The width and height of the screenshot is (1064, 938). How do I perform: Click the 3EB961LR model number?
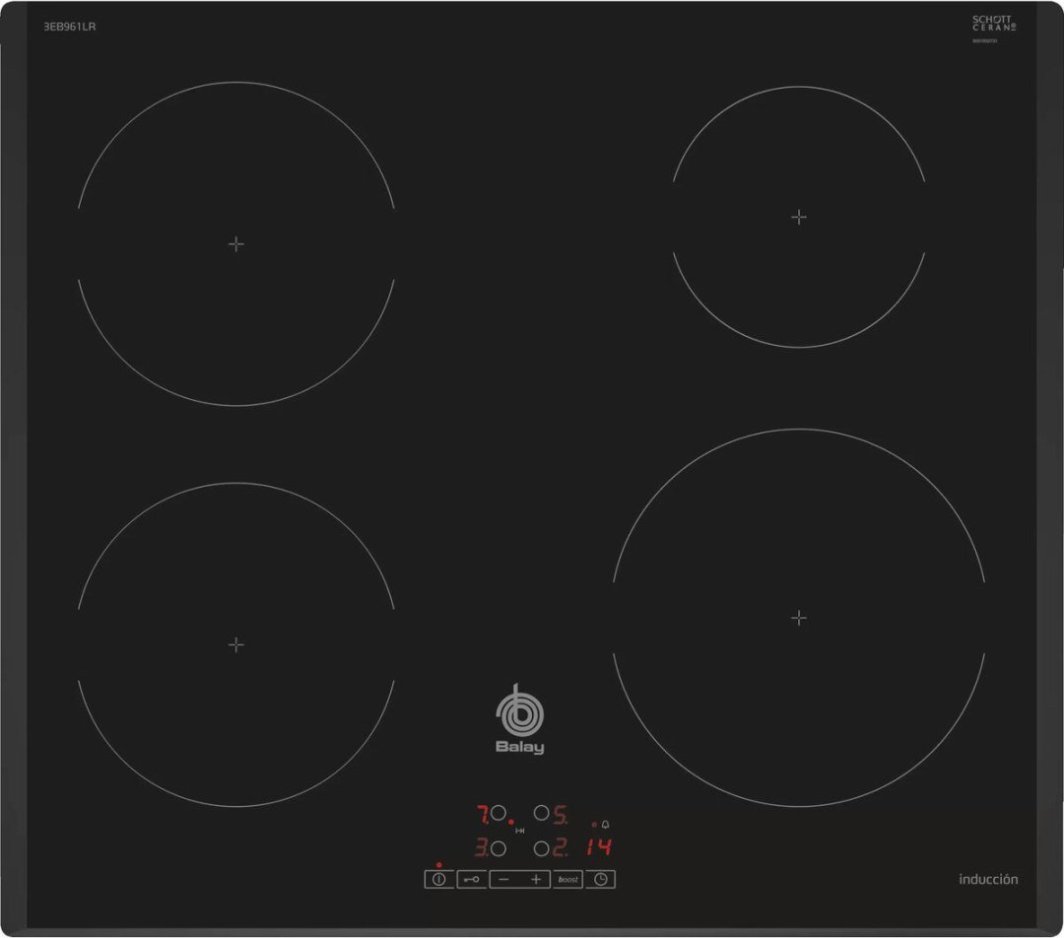click(69, 26)
